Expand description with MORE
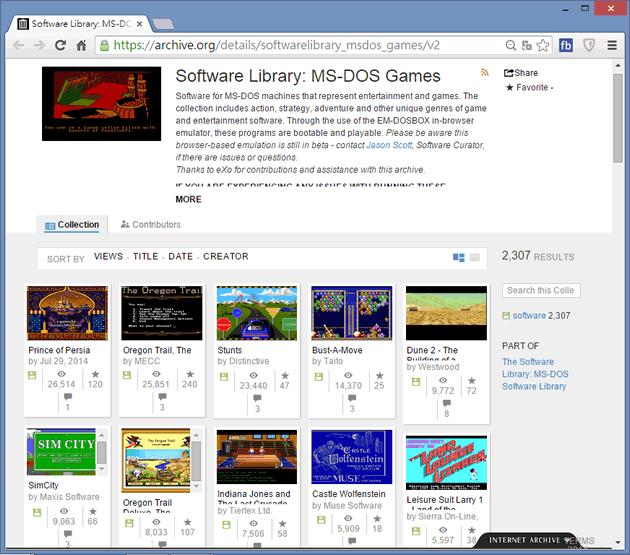Image resolution: width=630 pixels, height=555 pixels. point(188,199)
